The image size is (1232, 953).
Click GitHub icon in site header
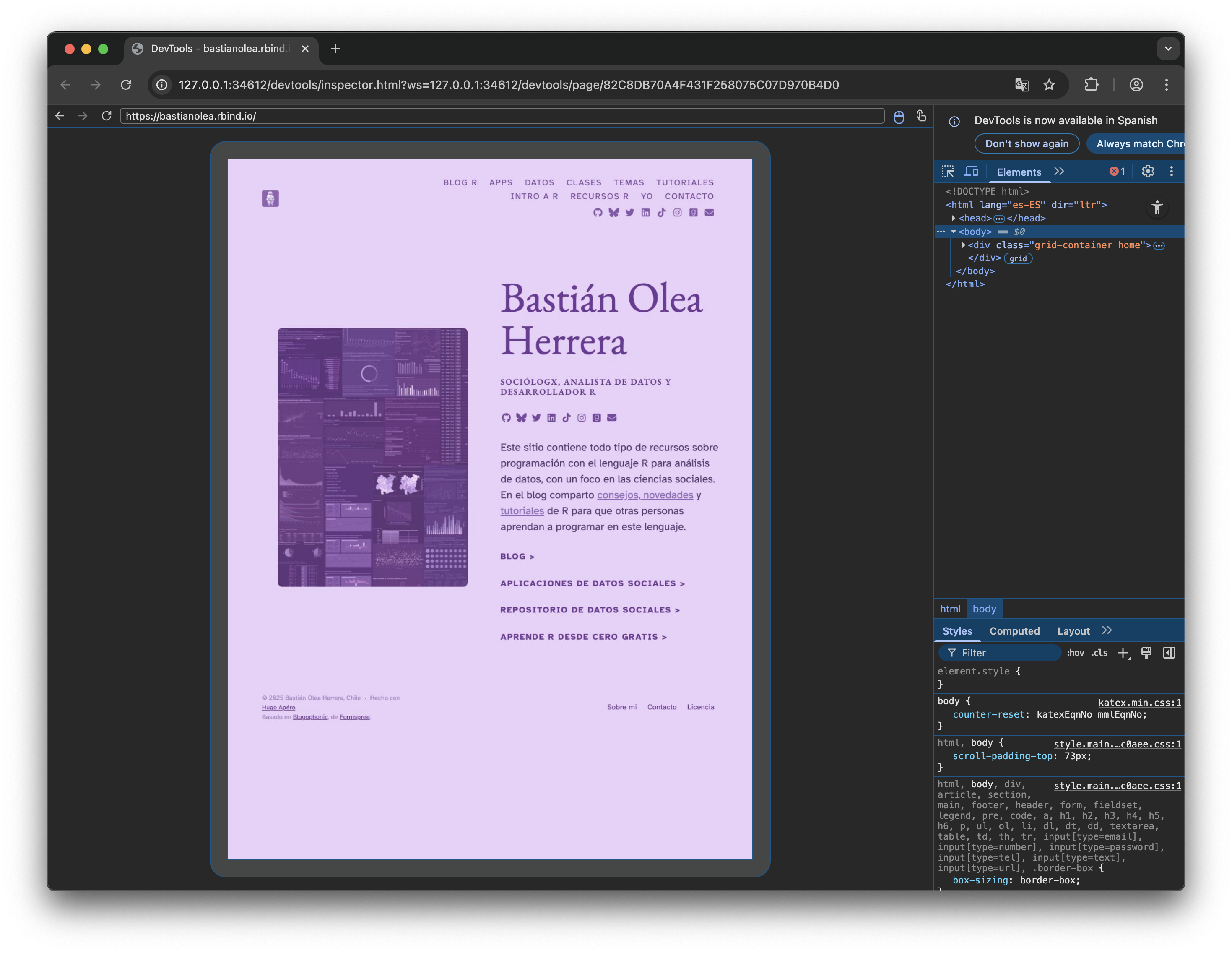(x=598, y=212)
